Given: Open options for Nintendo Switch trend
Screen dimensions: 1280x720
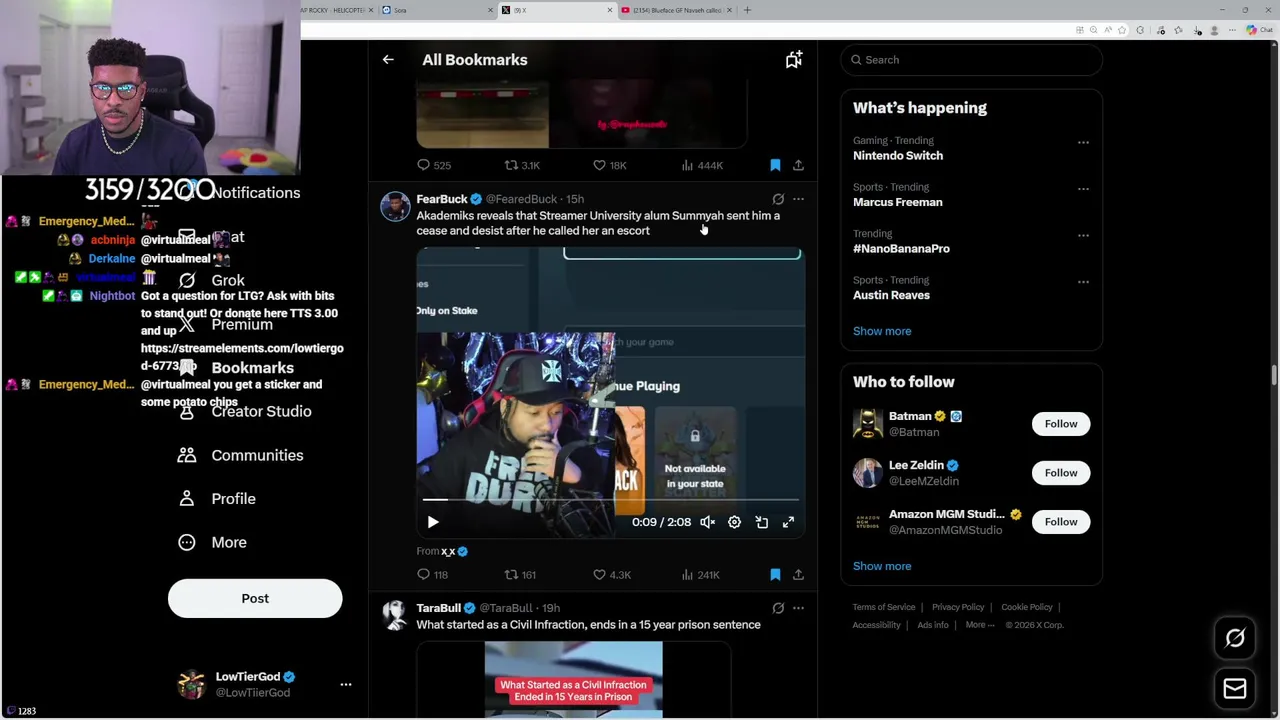Looking at the screenshot, I should [x=1083, y=142].
